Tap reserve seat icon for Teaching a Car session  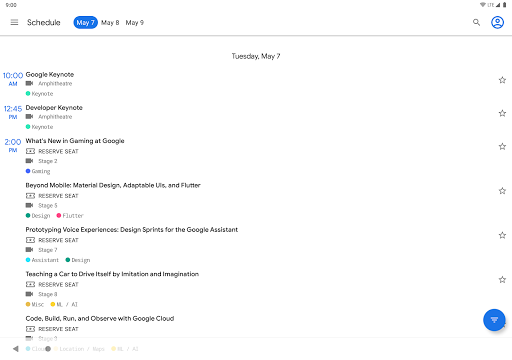click(30, 284)
